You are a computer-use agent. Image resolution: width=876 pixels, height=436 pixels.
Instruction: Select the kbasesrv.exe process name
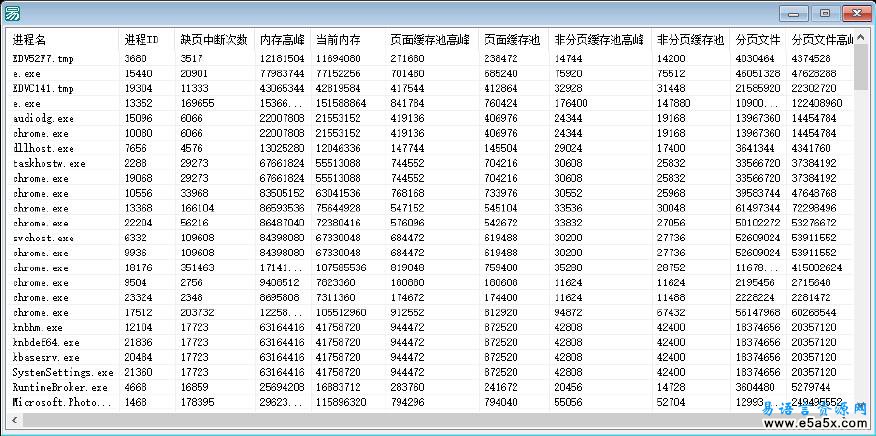click(46, 357)
